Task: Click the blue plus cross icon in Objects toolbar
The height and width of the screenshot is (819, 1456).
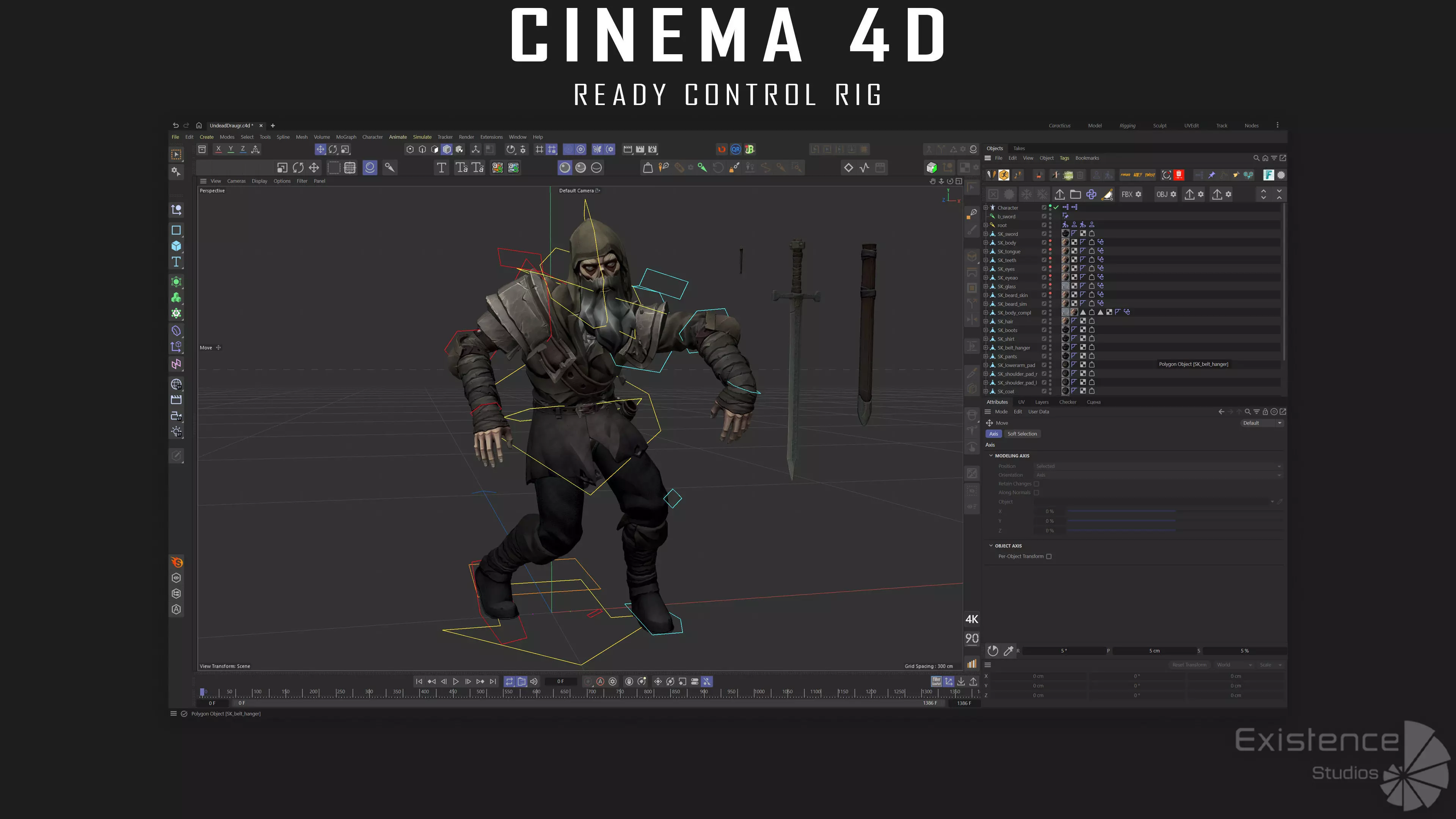Action: (x=1092, y=195)
